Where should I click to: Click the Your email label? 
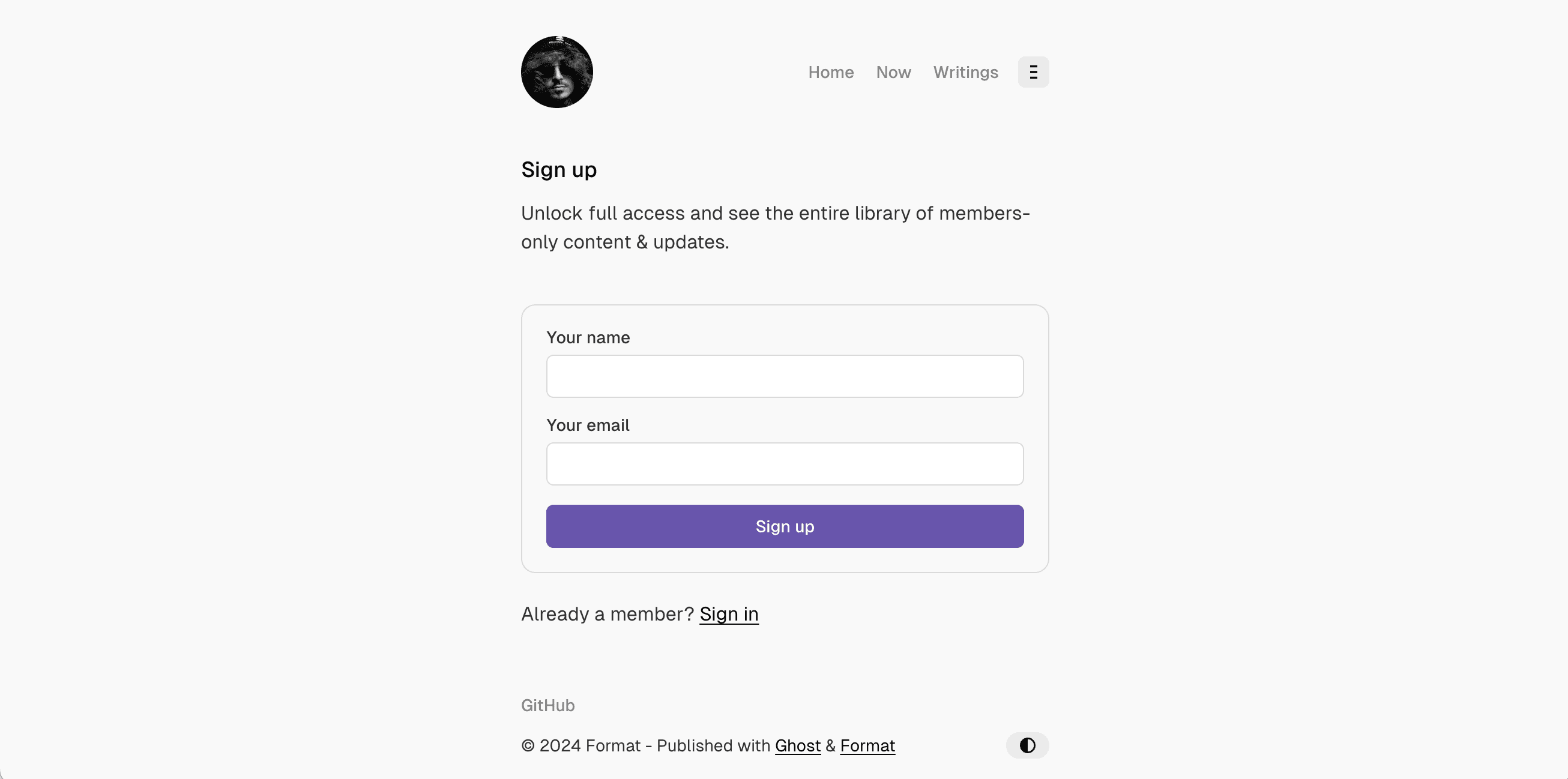tap(587, 426)
